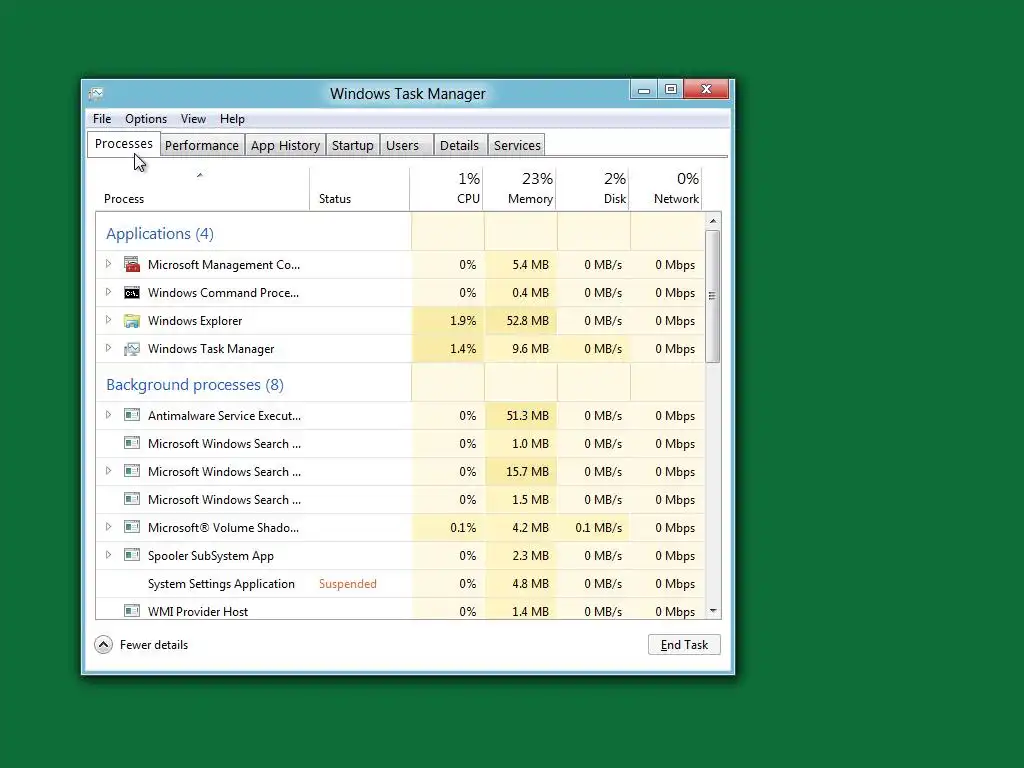Click the 0.1% CPU value
The image size is (1024, 768).
(x=463, y=528)
